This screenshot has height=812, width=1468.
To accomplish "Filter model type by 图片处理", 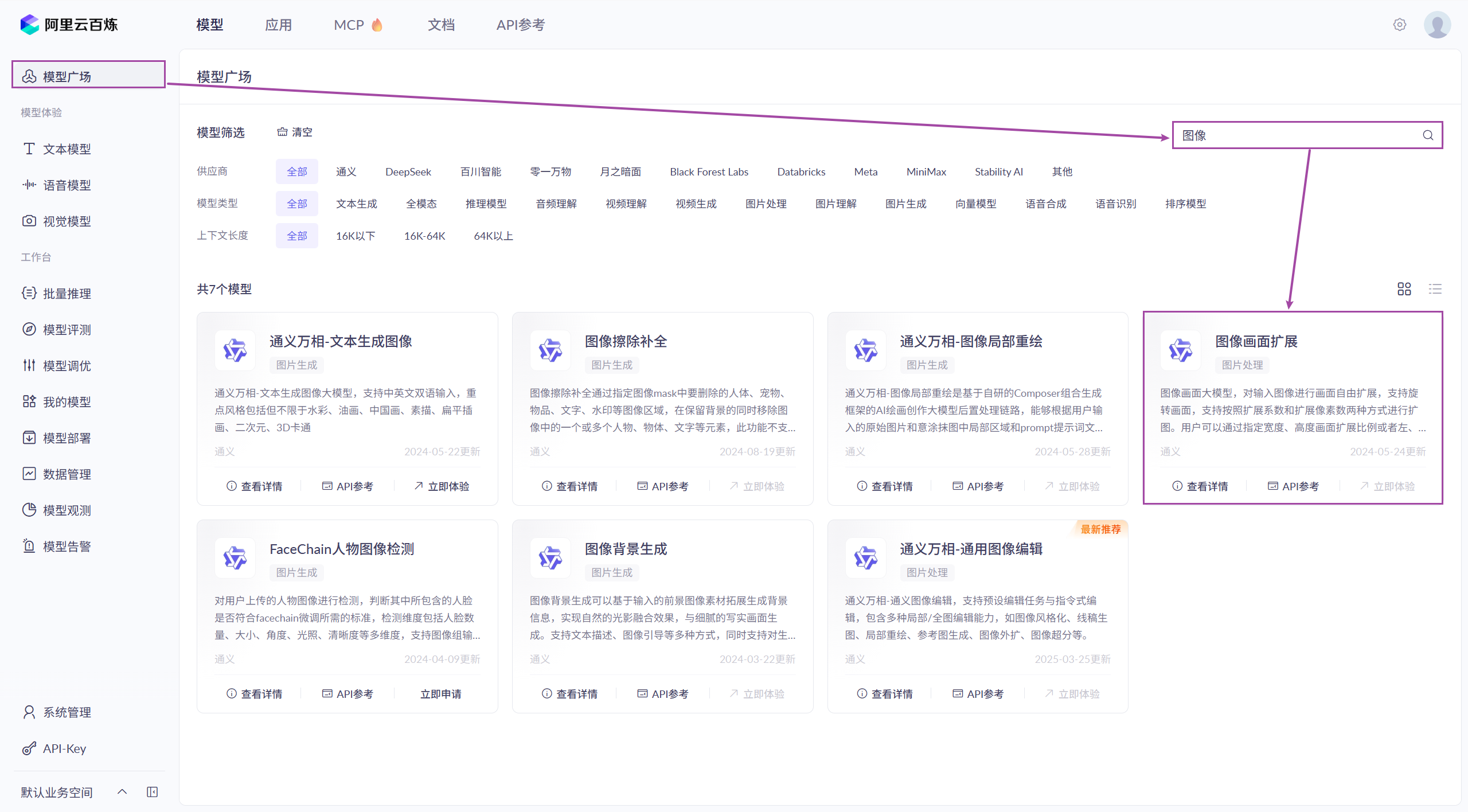I will [766, 204].
